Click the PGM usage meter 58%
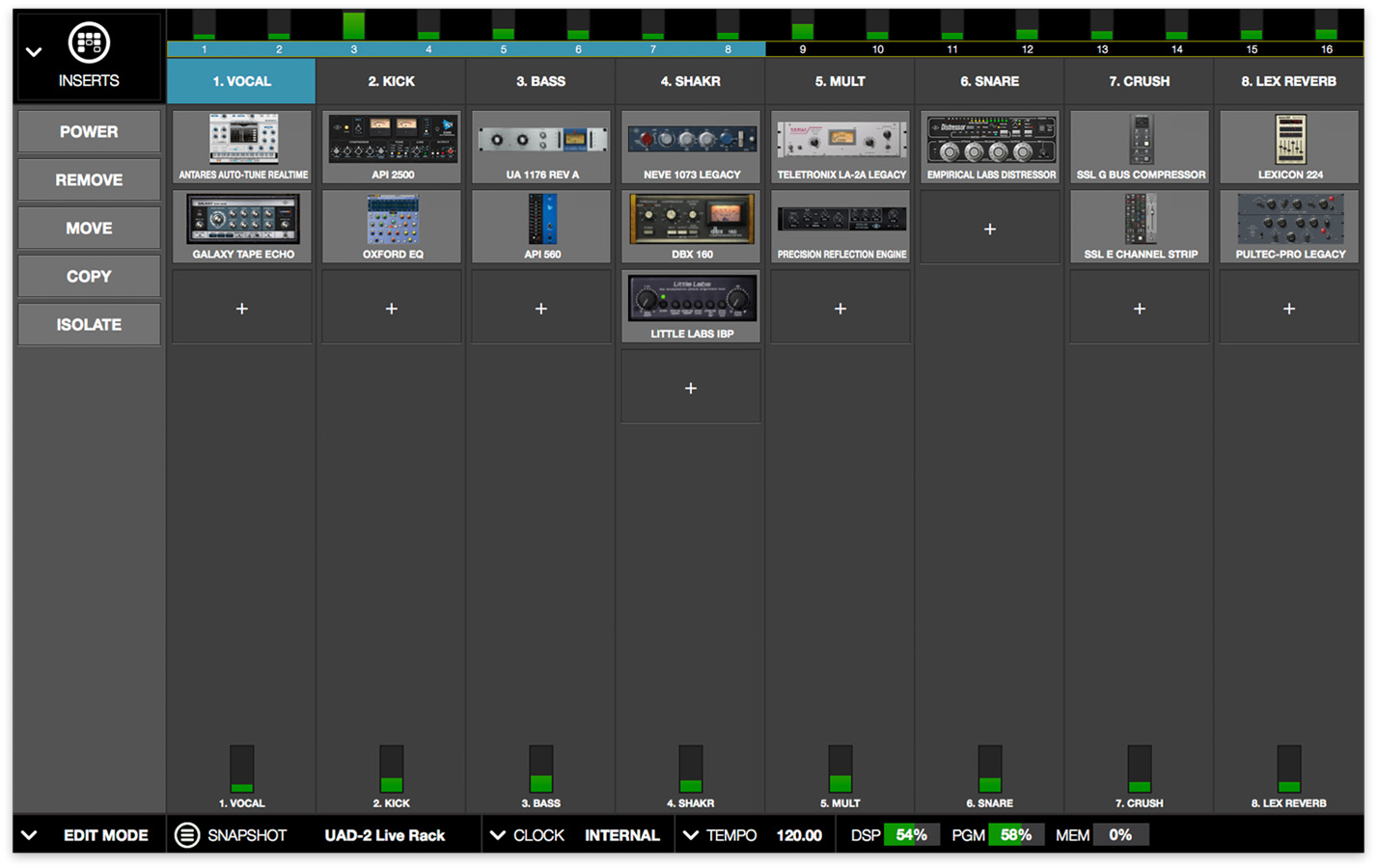Viewport: 1377px width, 868px height. coord(1016,835)
